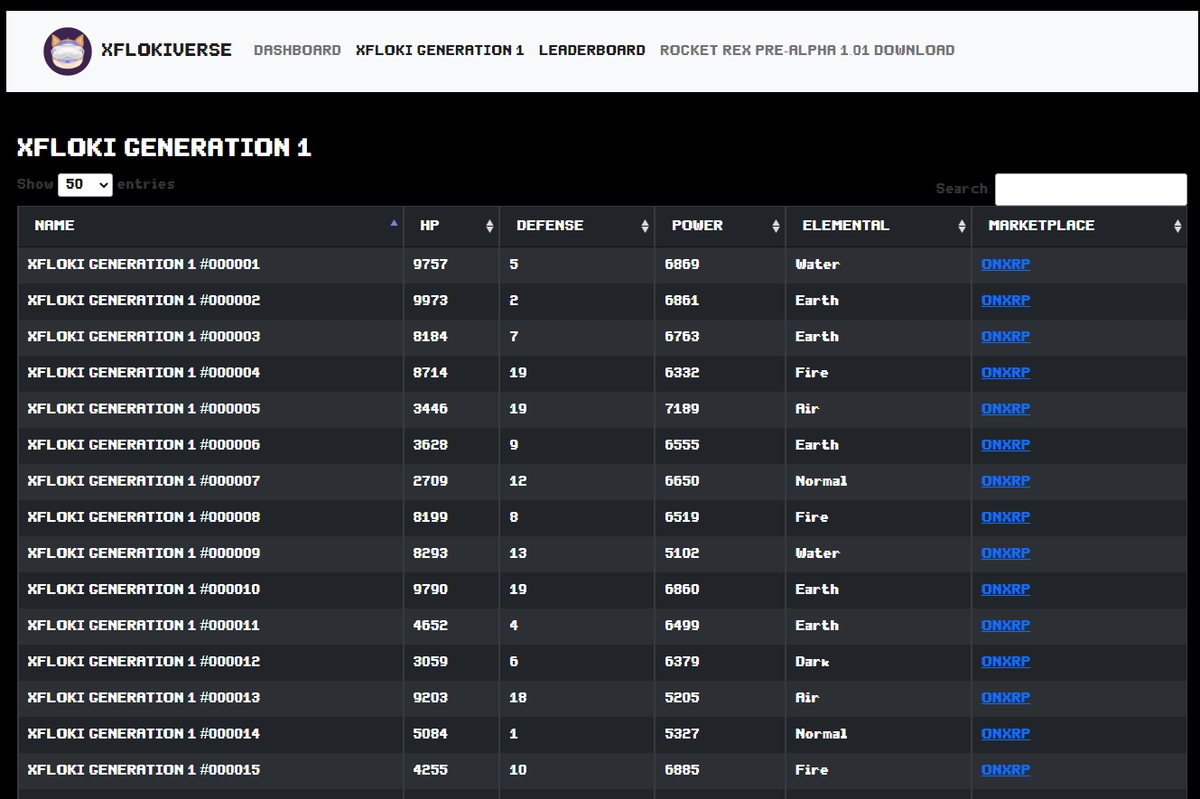
Task: Click the DEFENSE column sort arrows
Action: [644, 226]
